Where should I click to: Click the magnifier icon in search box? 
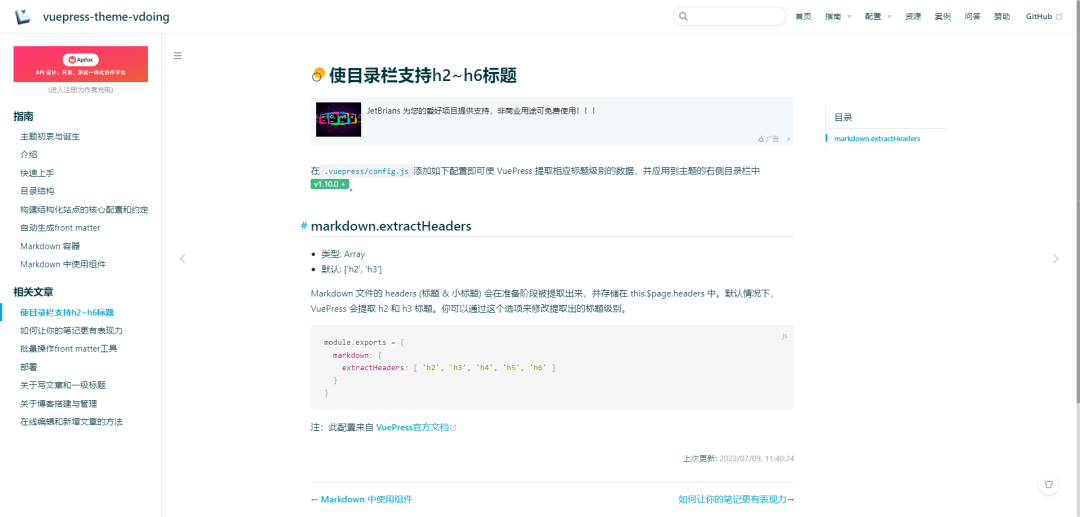tap(683, 17)
